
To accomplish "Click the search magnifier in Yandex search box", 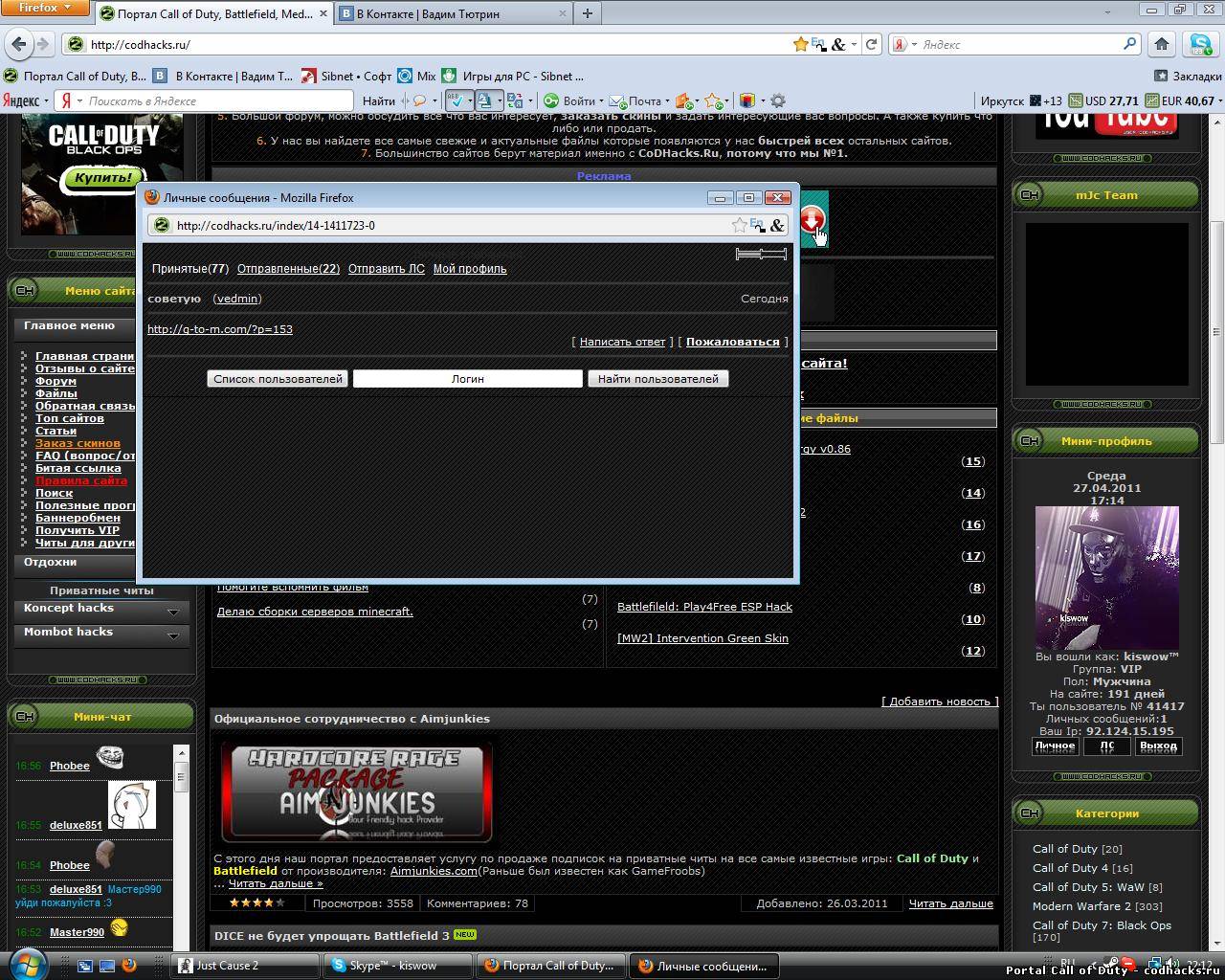I will point(1130,44).
